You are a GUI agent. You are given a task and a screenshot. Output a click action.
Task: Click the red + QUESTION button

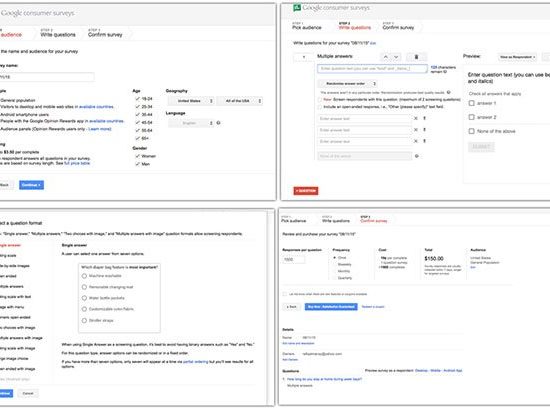tap(306, 191)
